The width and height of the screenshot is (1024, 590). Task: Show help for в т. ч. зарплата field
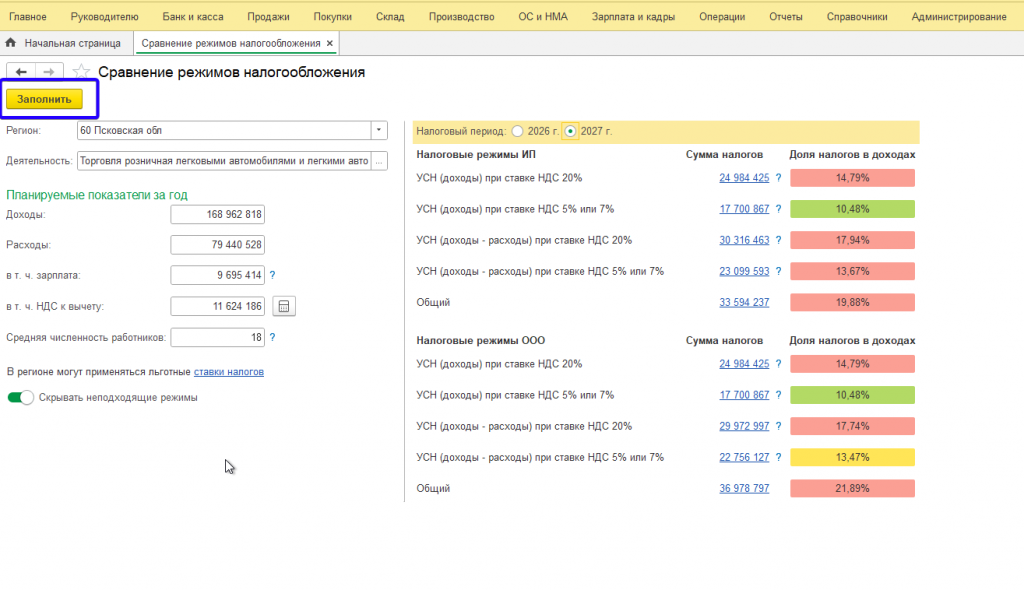(x=272, y=275)
